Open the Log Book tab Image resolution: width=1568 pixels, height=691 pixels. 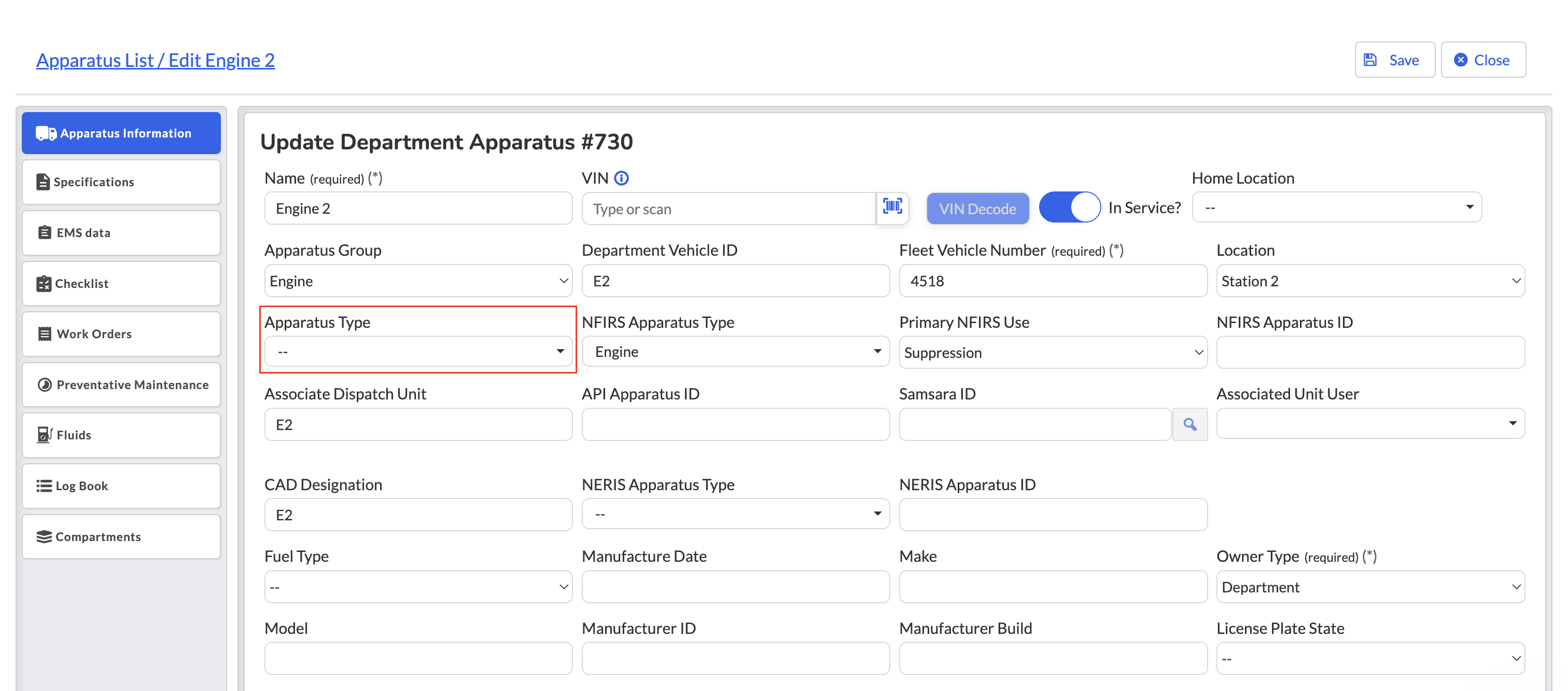click(121, 486)
